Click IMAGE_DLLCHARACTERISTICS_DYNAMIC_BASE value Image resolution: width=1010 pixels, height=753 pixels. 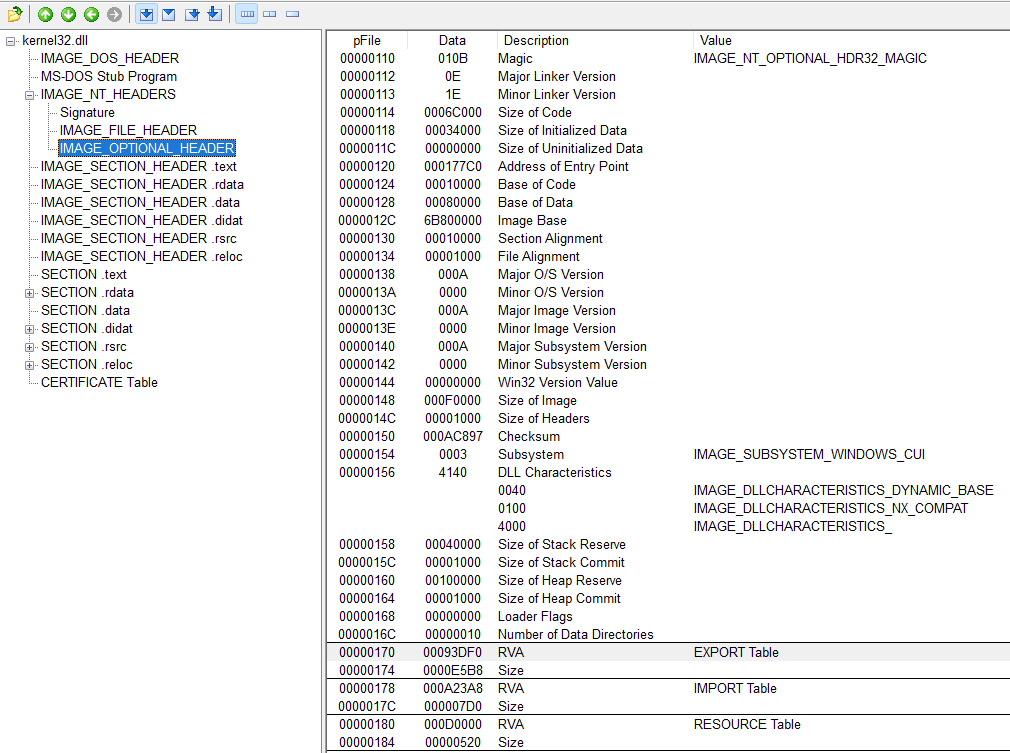pyautogui.click(x=844, y=491)
